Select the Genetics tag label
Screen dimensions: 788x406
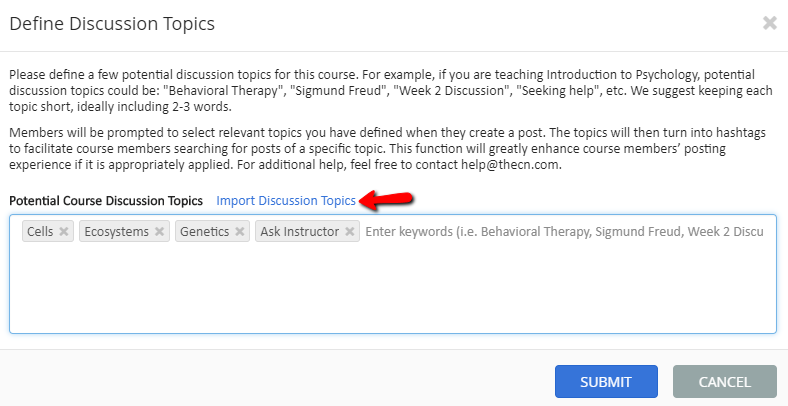pos(205,231)
